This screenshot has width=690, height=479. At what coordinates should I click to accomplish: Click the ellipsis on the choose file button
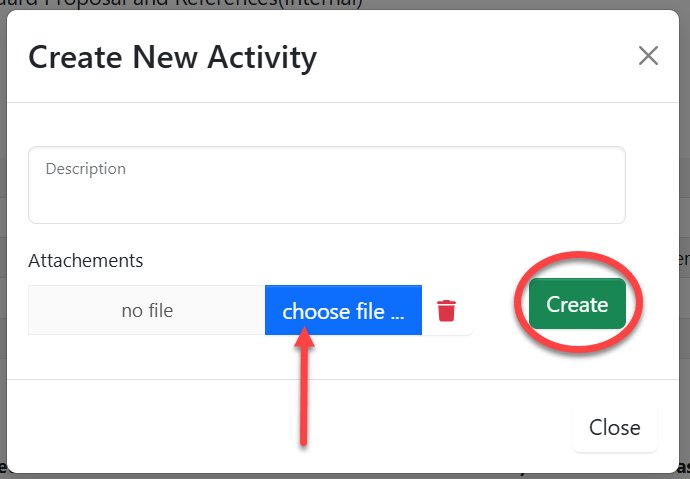397,313
